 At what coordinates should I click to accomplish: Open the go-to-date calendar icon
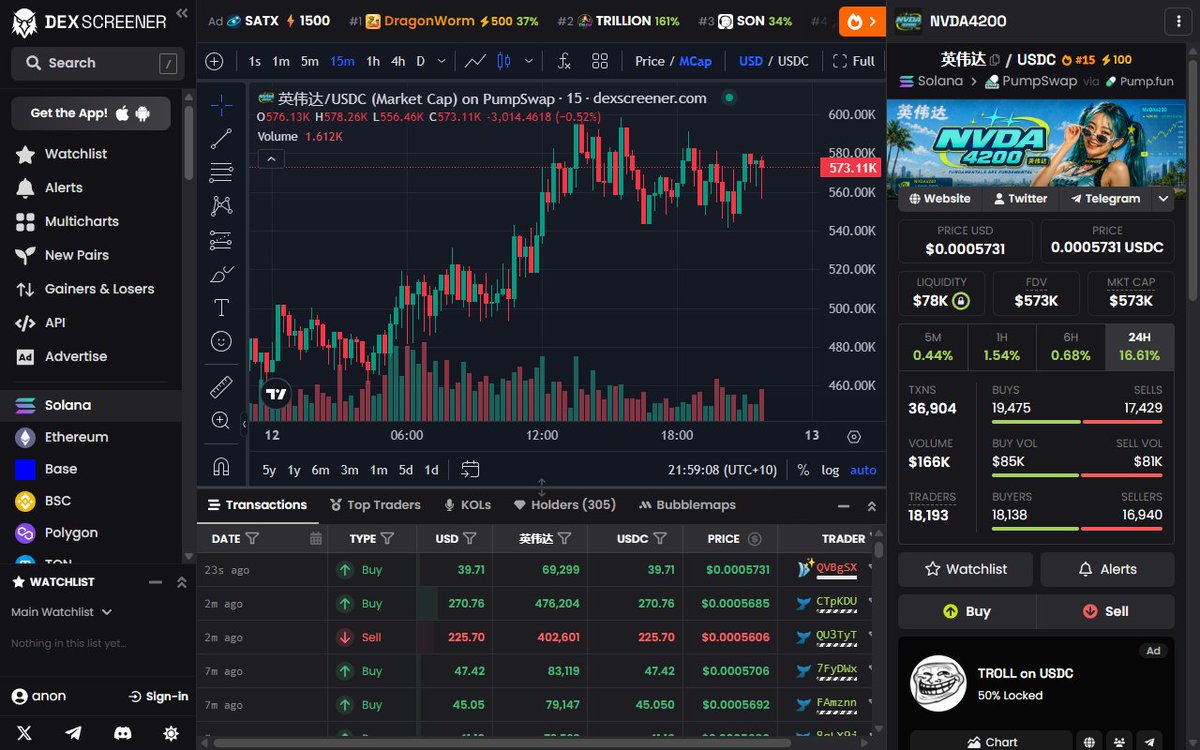pyautogui.click(x=470, y=469)
